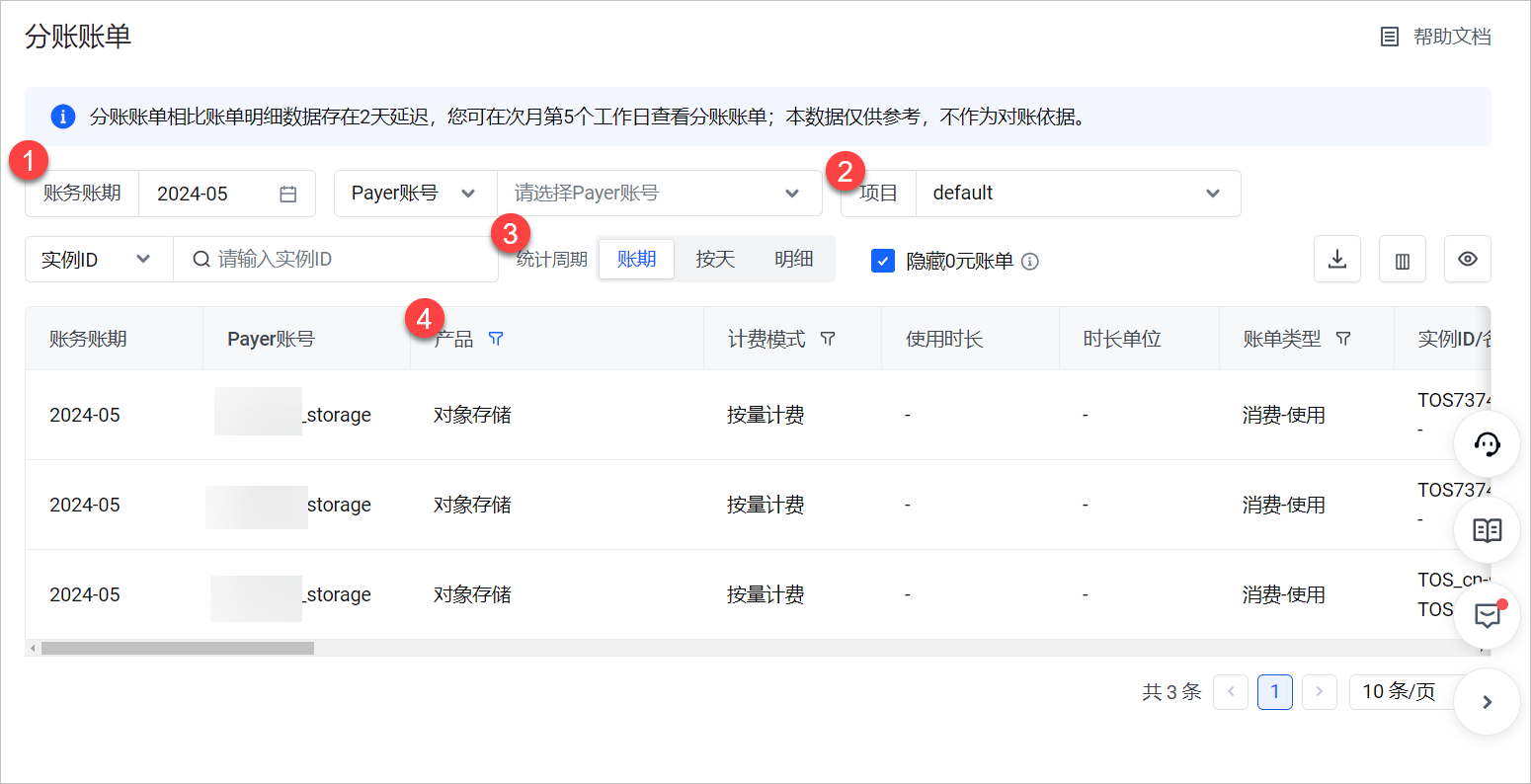Click the 2024-05 billing period date field
The width and height of the screenshot is (1531, 784).
(227, 194)
